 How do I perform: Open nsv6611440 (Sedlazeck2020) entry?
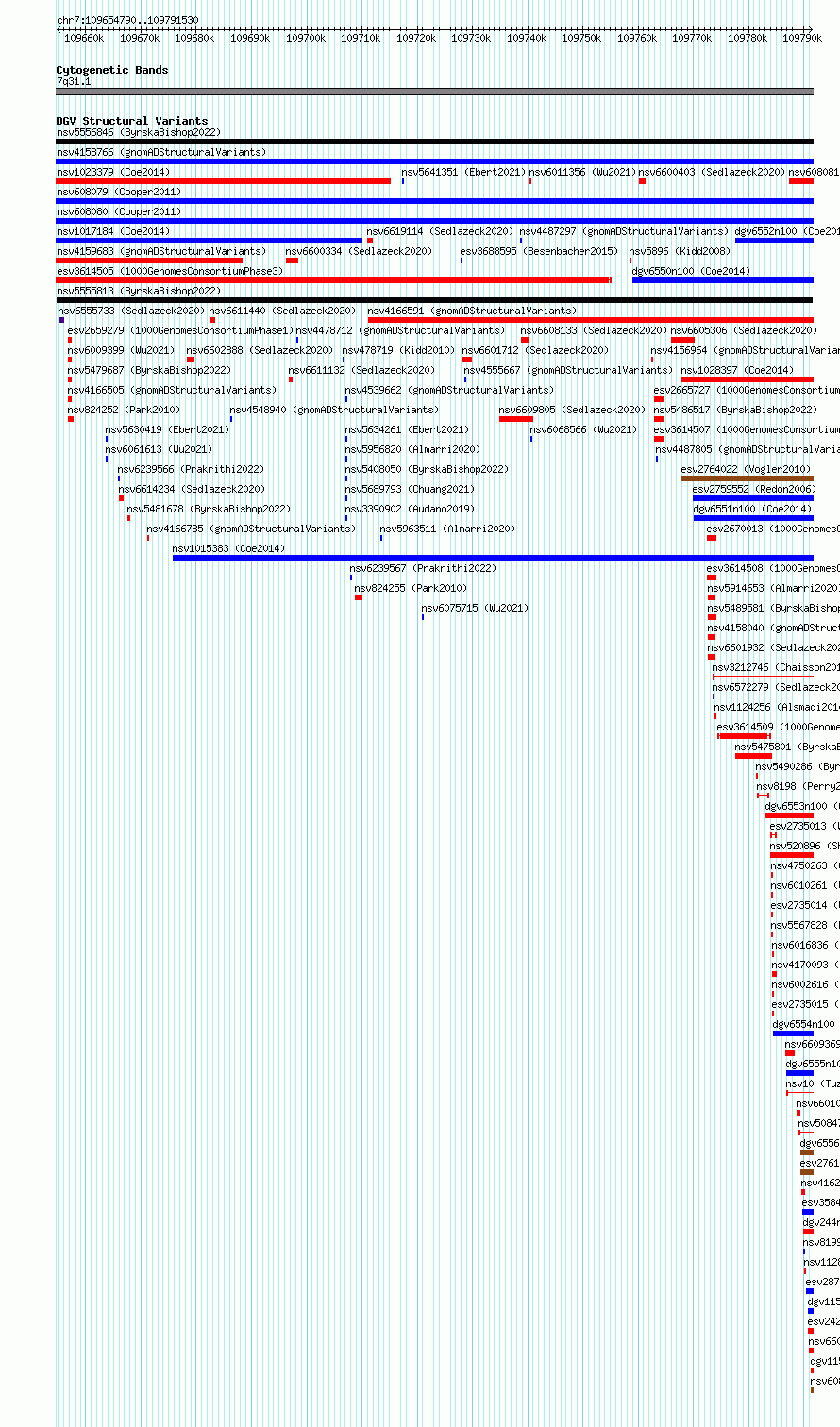click(x=282, y=311)
